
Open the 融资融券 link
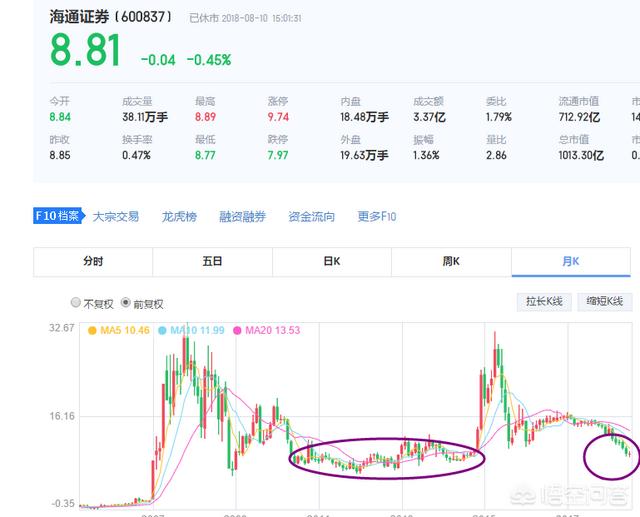pos(242,216)
